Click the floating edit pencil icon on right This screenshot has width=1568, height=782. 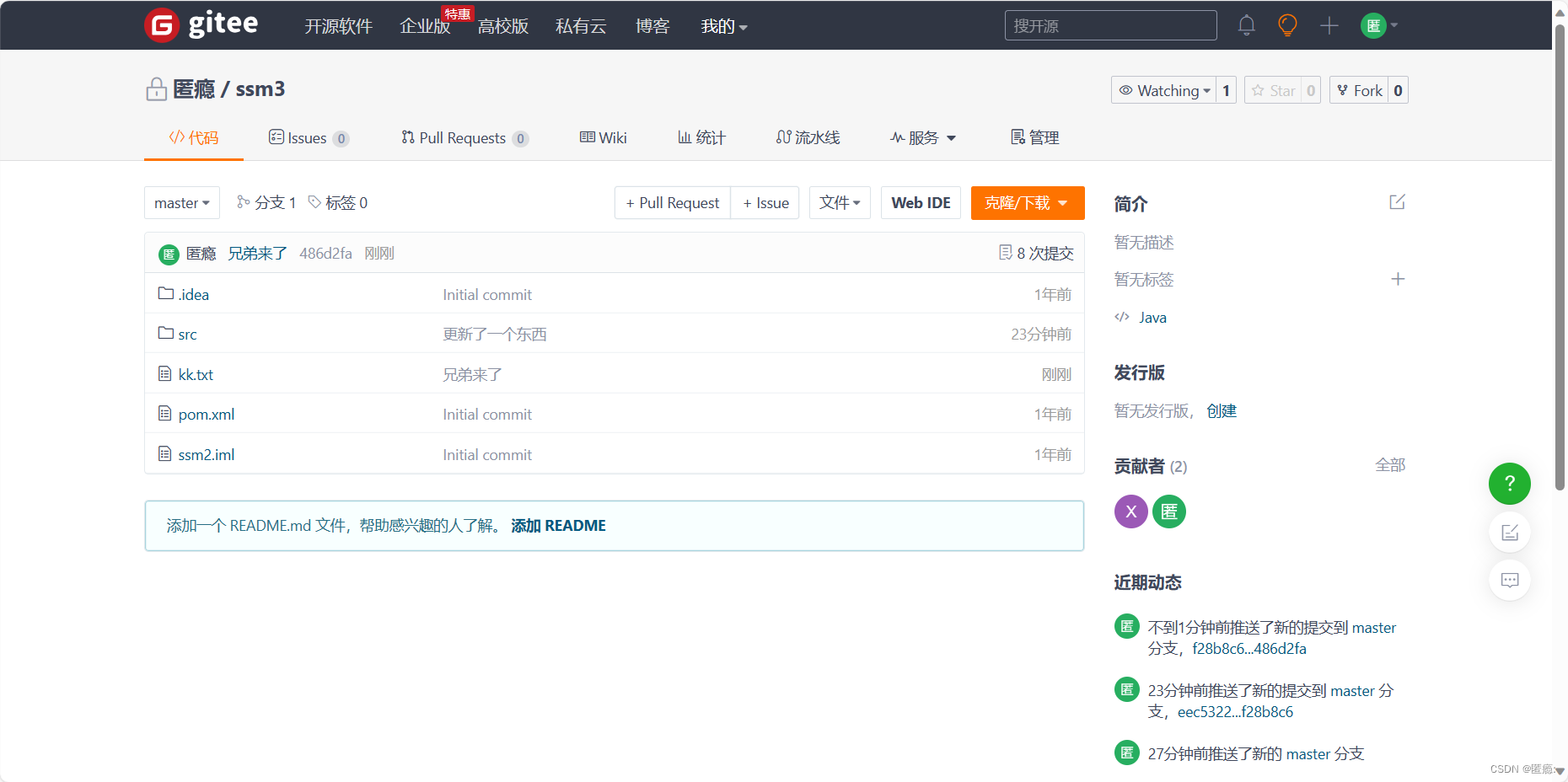click(1509, 532)
